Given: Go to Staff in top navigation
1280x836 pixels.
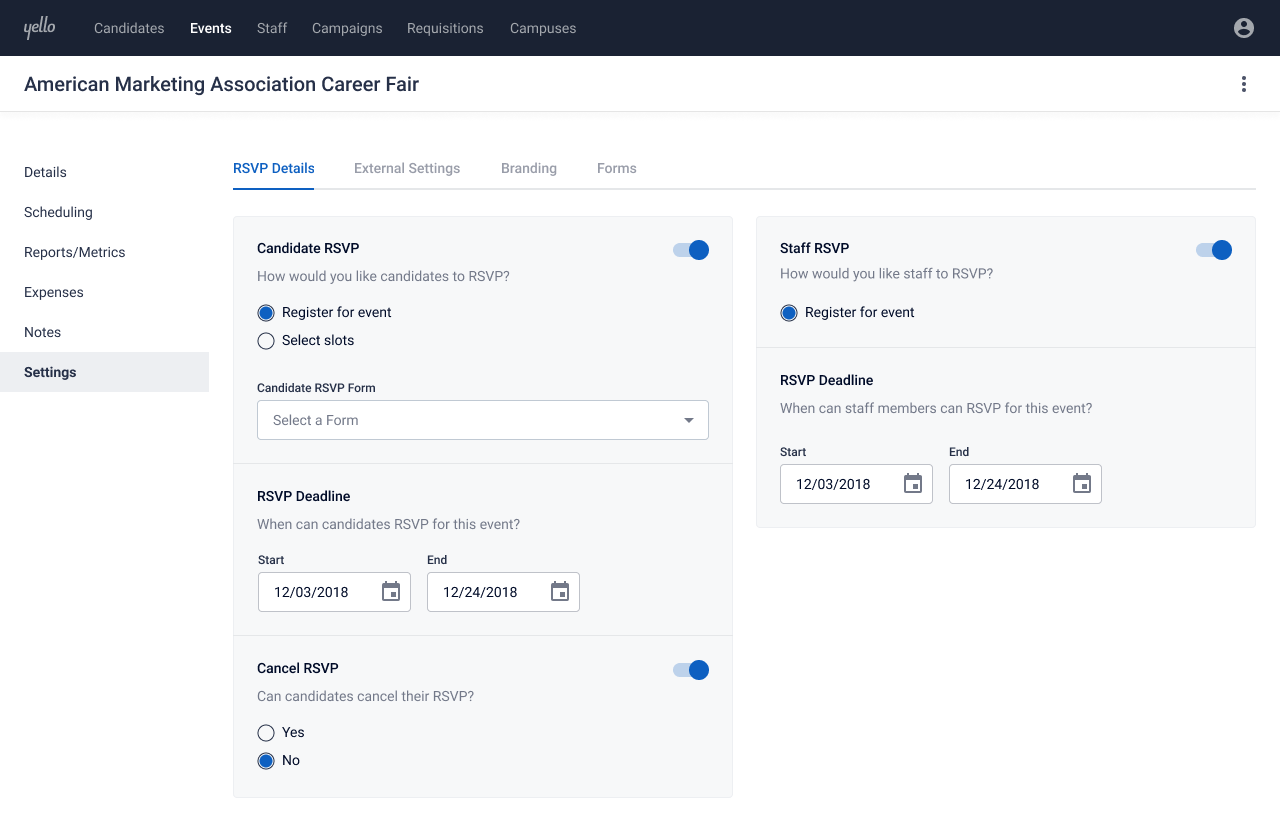Looking at the screenshot, I should (272, 28).
